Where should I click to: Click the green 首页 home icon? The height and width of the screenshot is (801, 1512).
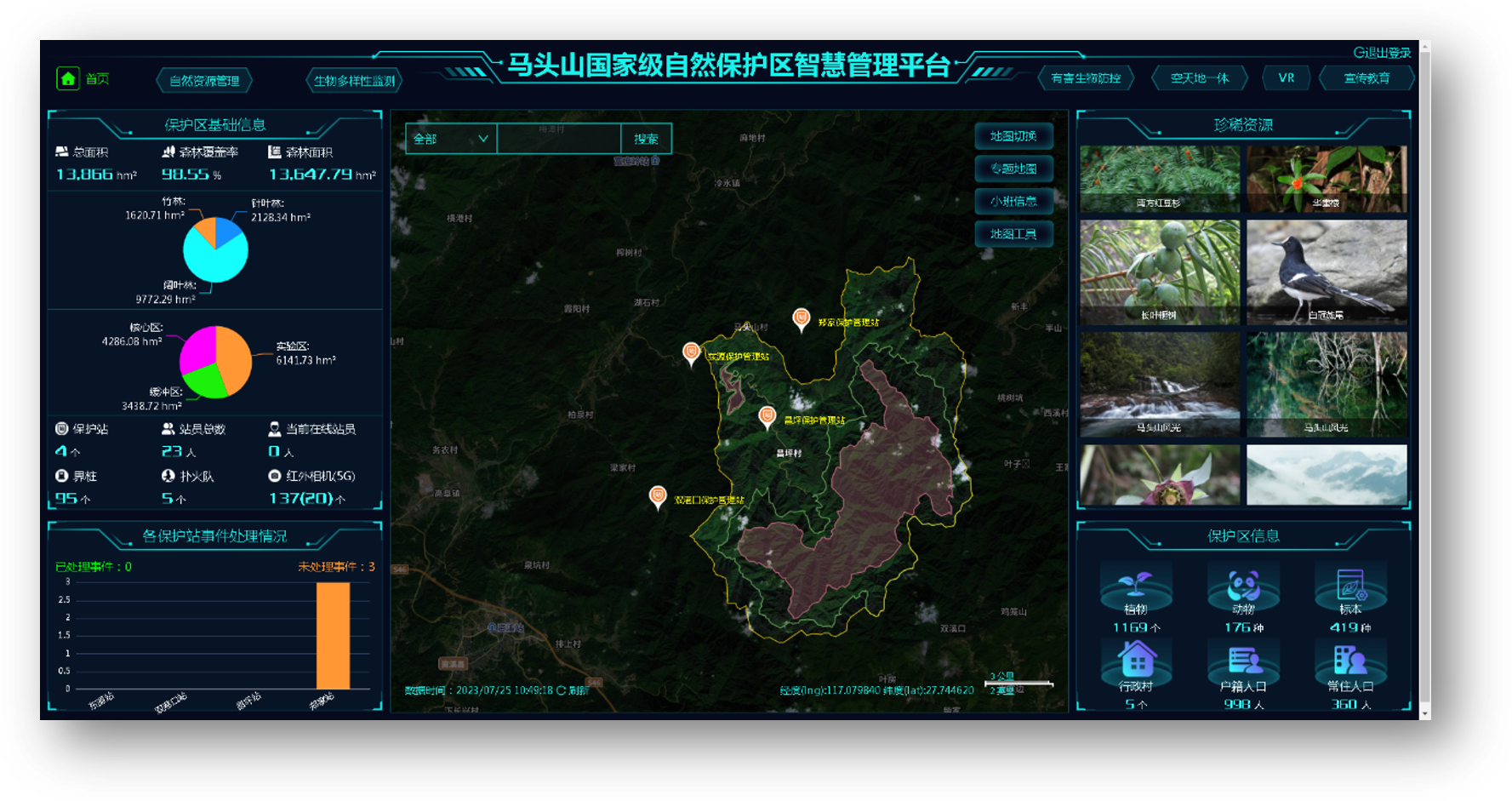pyautogui.click(x=67, y=79)
